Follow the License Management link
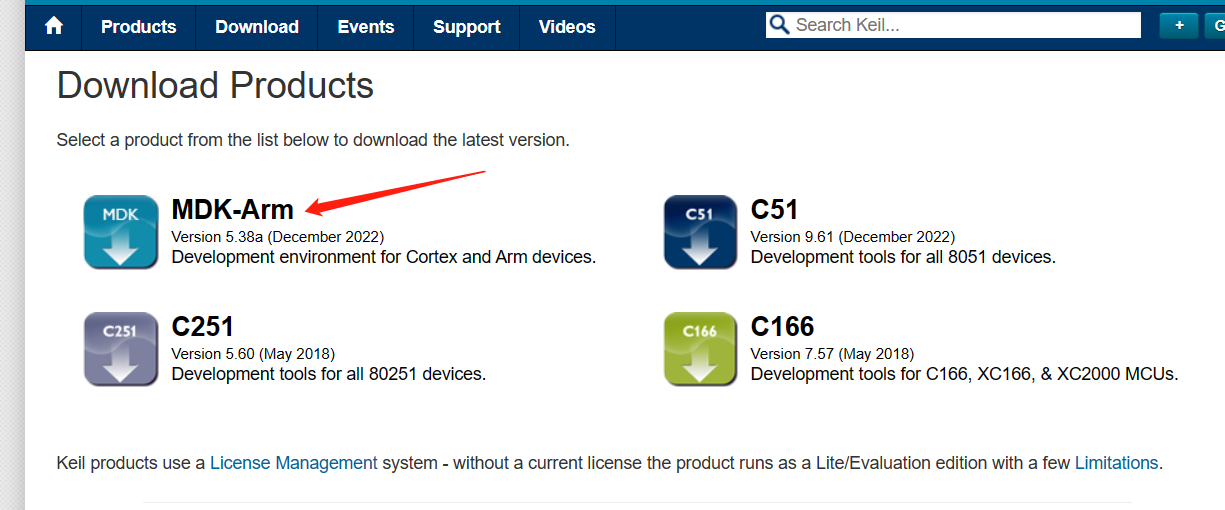The height and width of the screenshot is (510, 1225). (294, 463)
